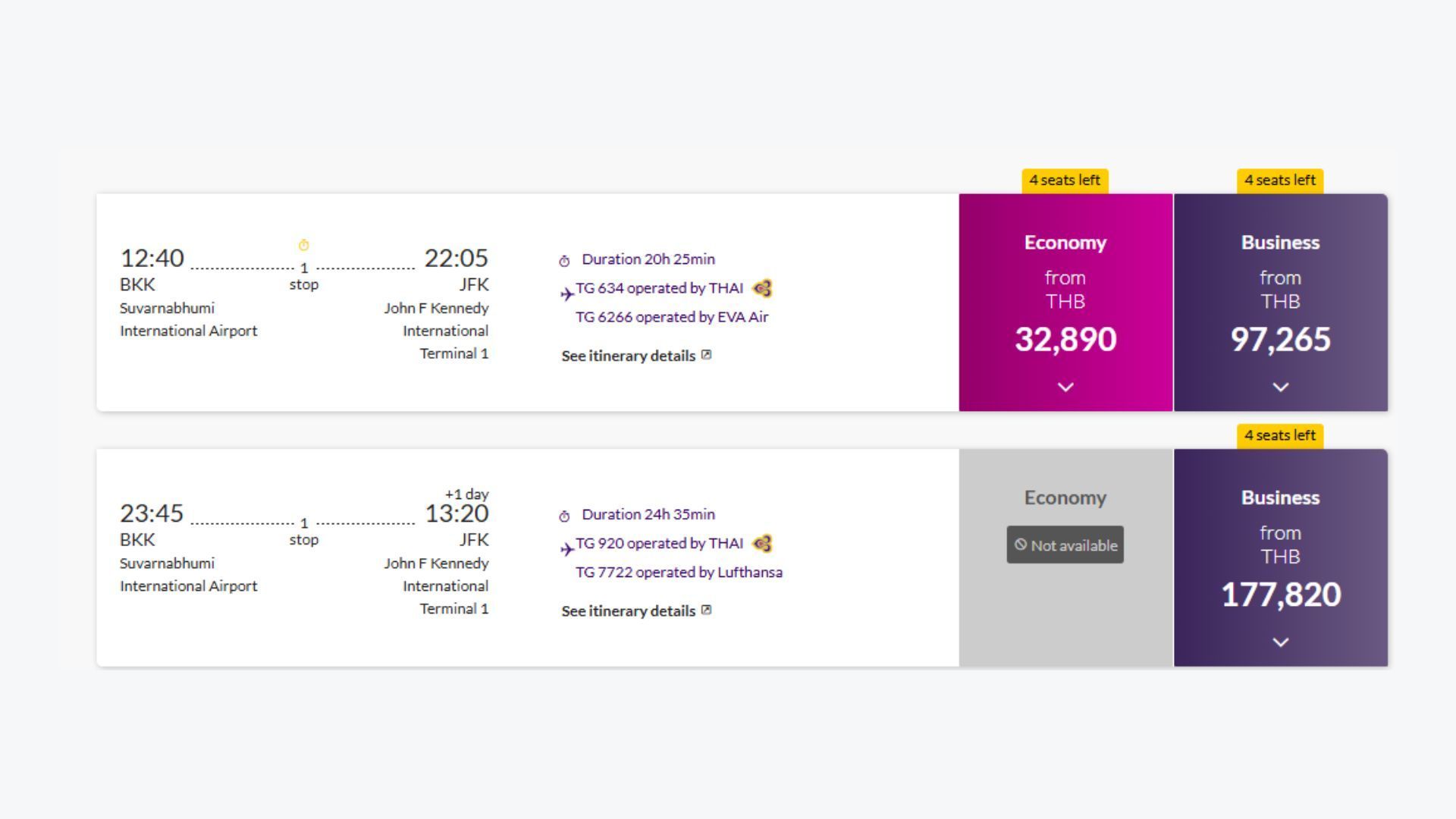This screenshot has width=1456, height=819.
Task: Click the airplane icon beside TG 634
Action: tap(567, 293)
